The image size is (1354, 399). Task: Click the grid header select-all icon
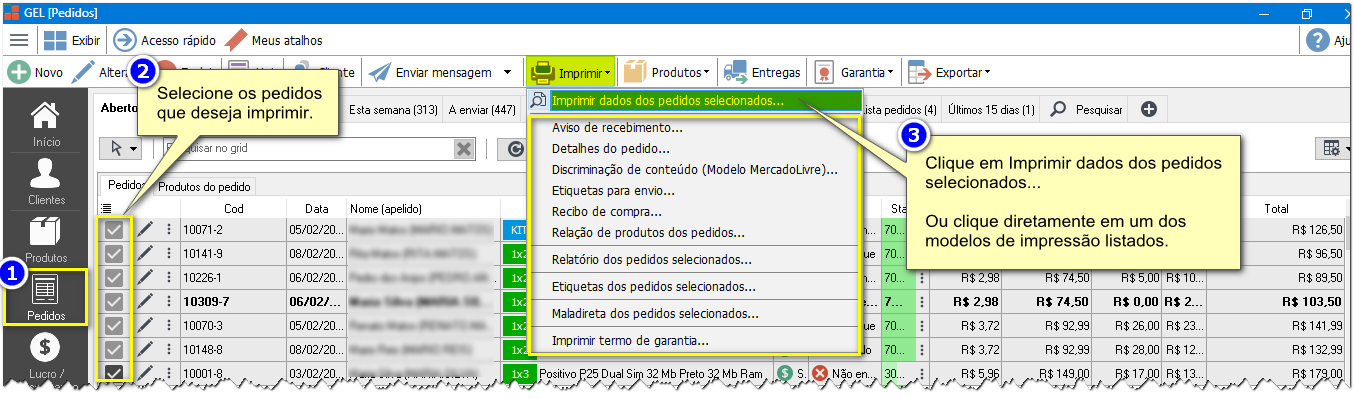(x=106, y=208)
